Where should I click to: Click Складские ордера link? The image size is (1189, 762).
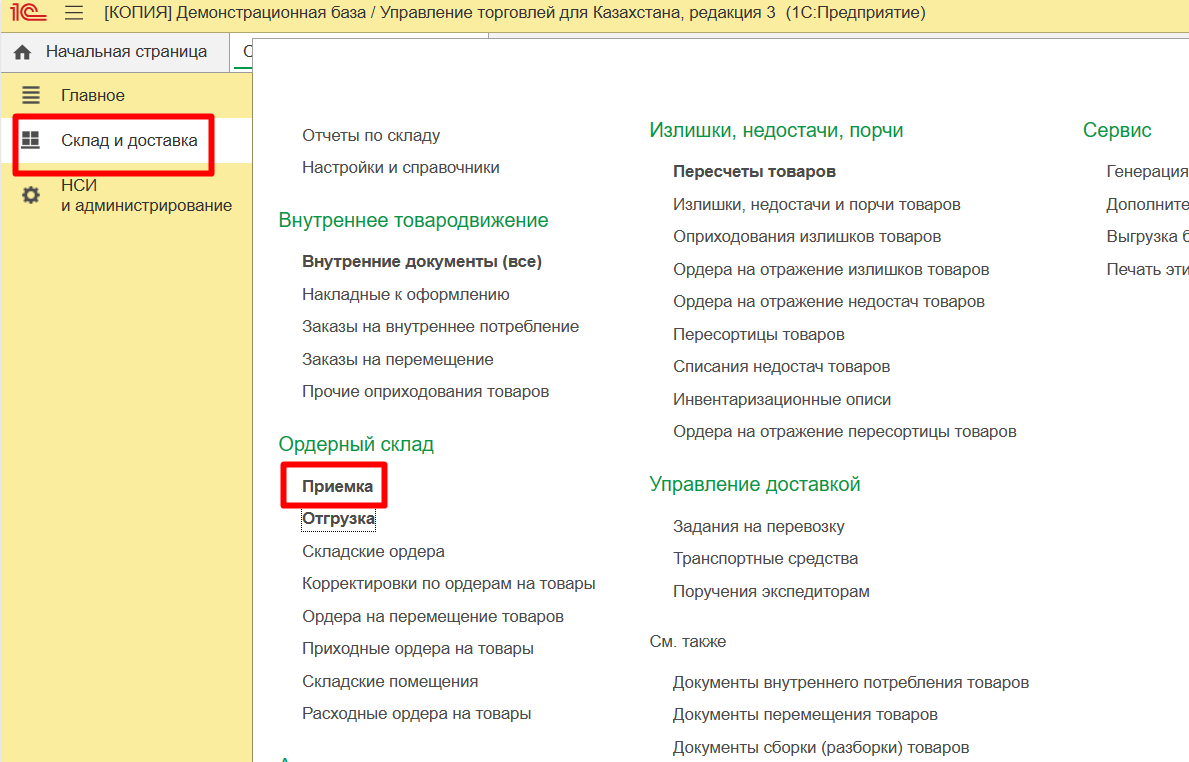373,551
